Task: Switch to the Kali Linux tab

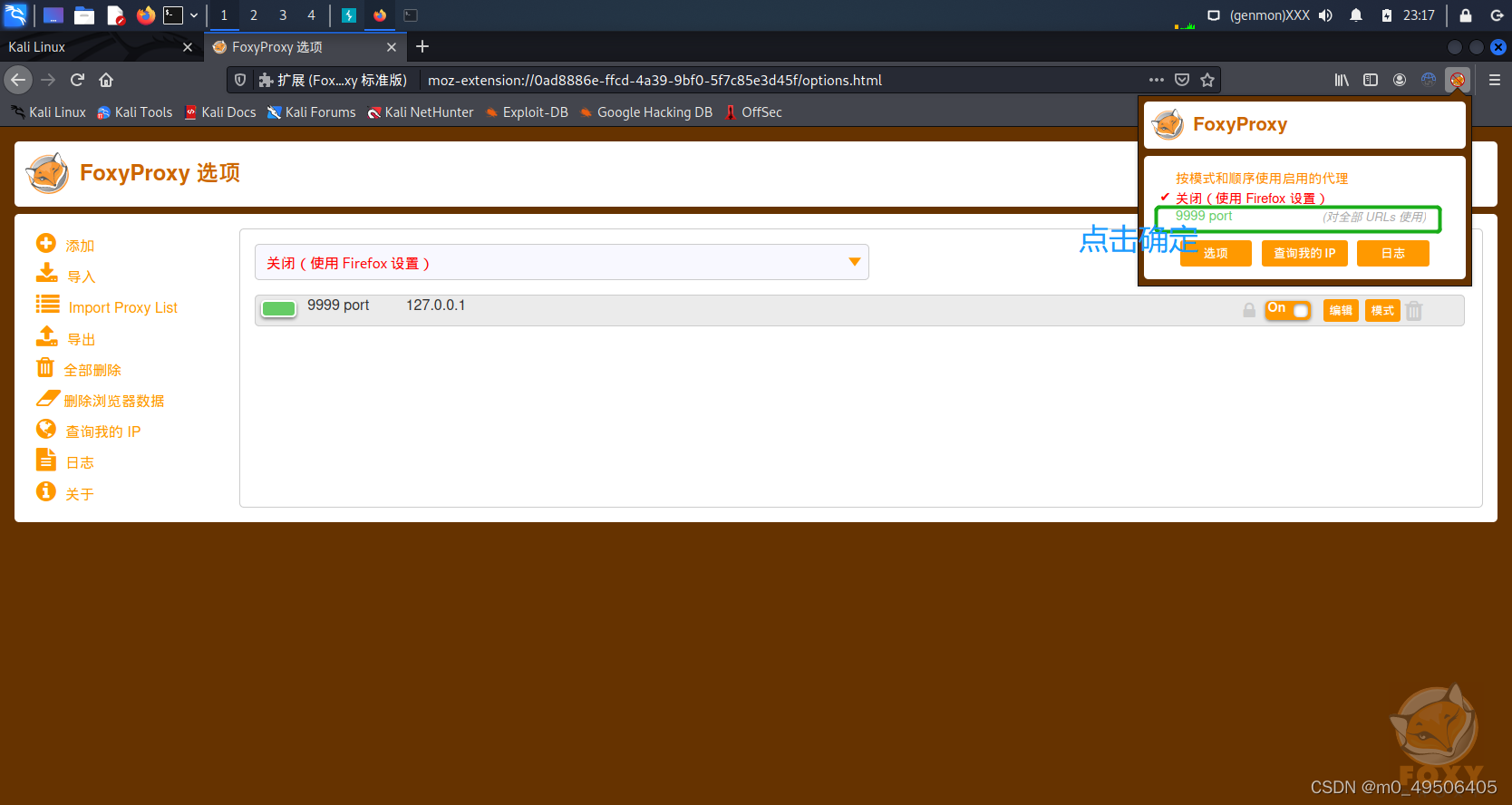Action: (100, 46)
